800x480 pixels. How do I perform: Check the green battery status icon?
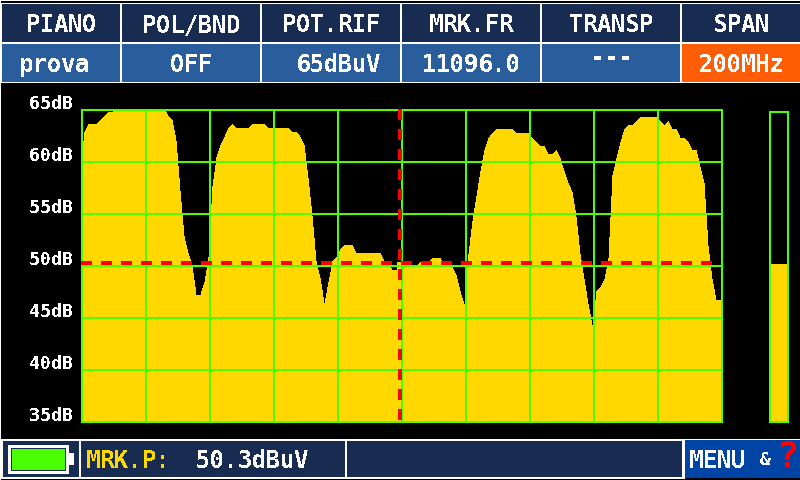(x=40, y=459)
